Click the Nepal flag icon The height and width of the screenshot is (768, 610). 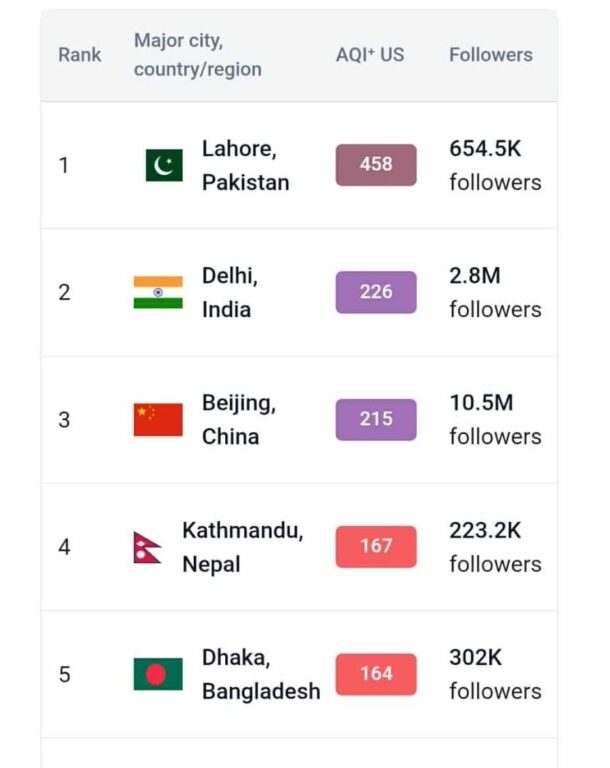click(x=148, y=547)
